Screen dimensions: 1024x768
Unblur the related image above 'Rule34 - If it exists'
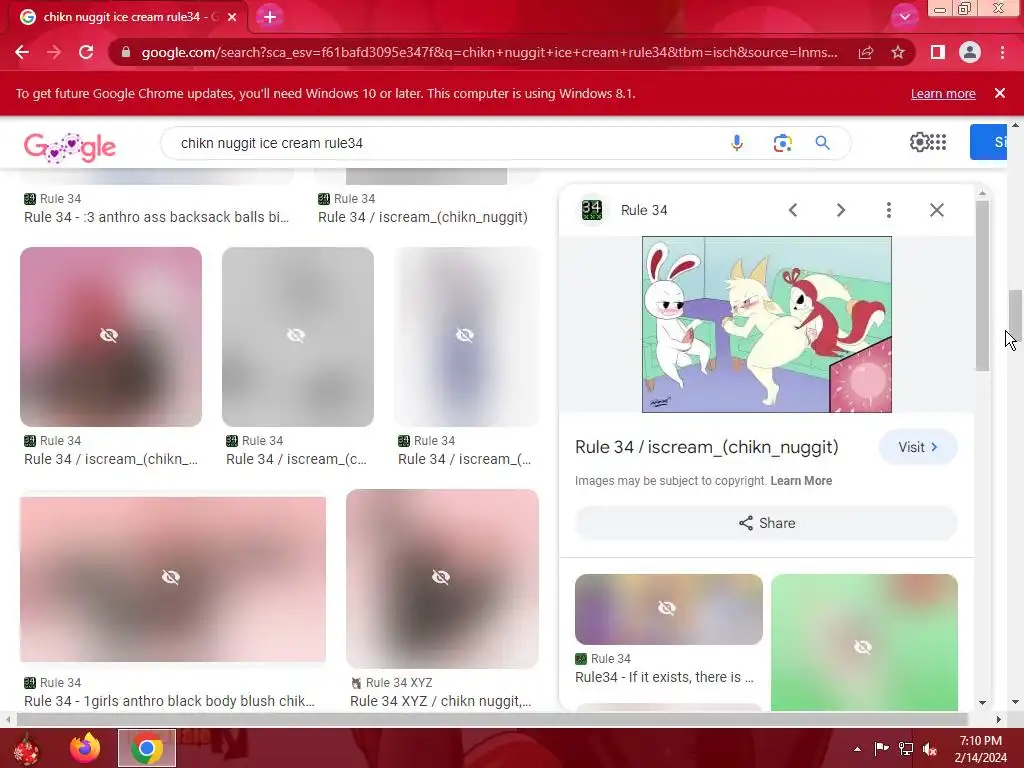[x=669, y=609]
